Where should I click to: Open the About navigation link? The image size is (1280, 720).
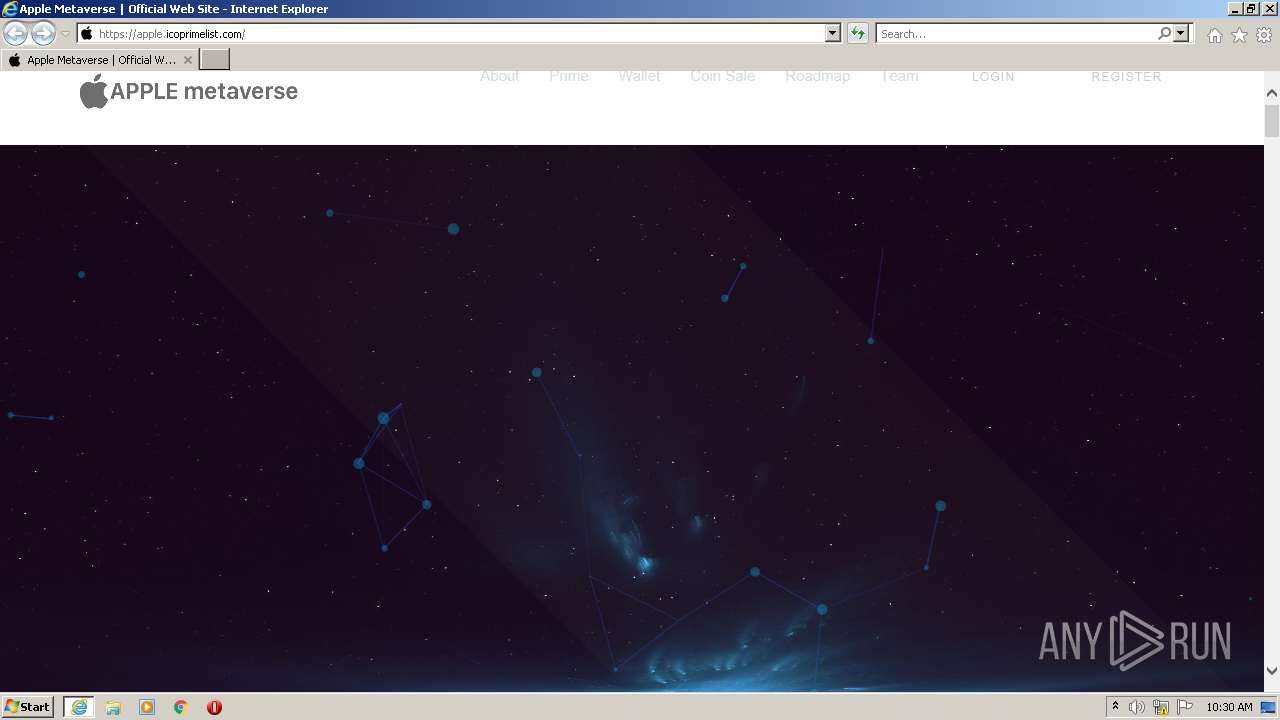click(500, 76)
